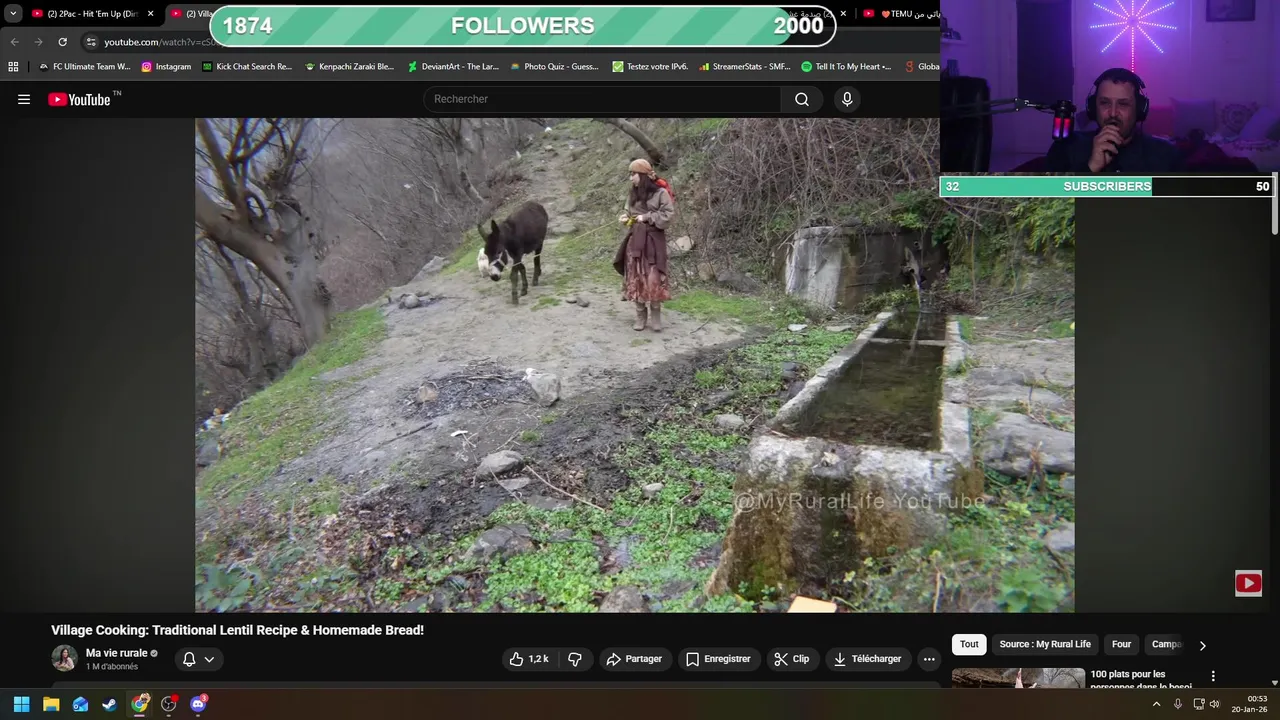Open File Explorer from taskbar
Image resolution: width=1280 pixels, height=720 pixels.
click(x=51, y=704)
